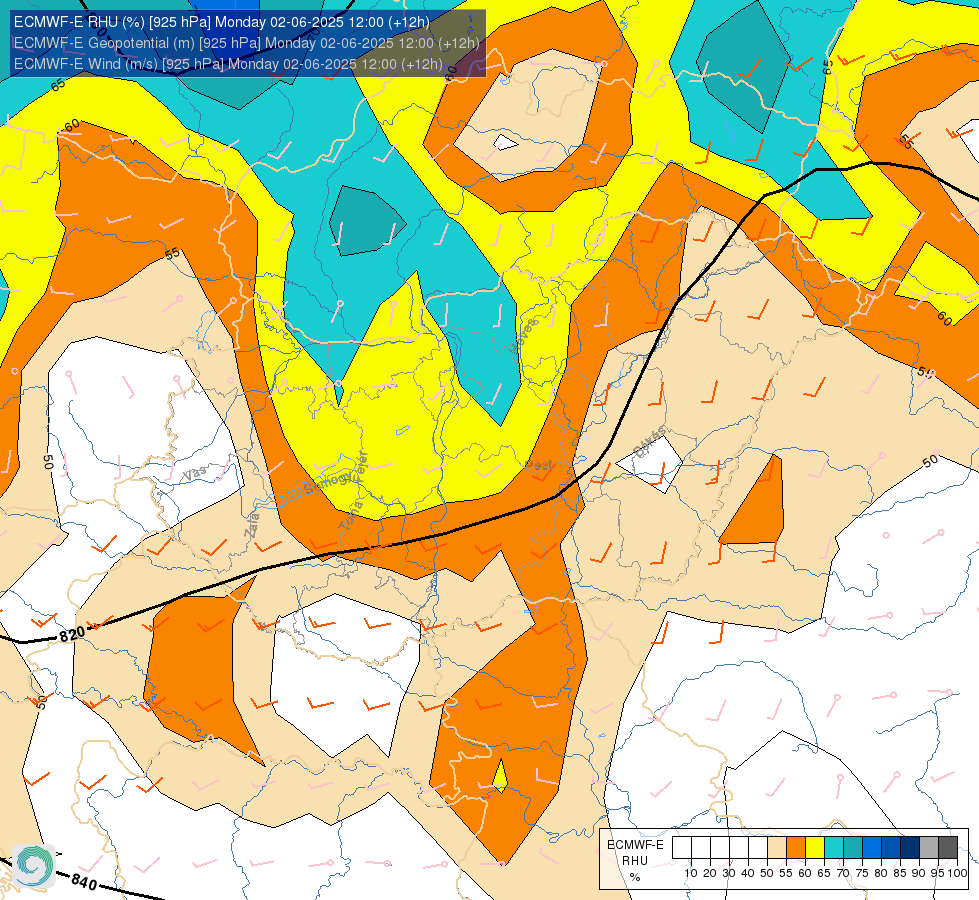
Task: Click the bright blue 75–80% legend swatch
Action: tap(872, 847)
